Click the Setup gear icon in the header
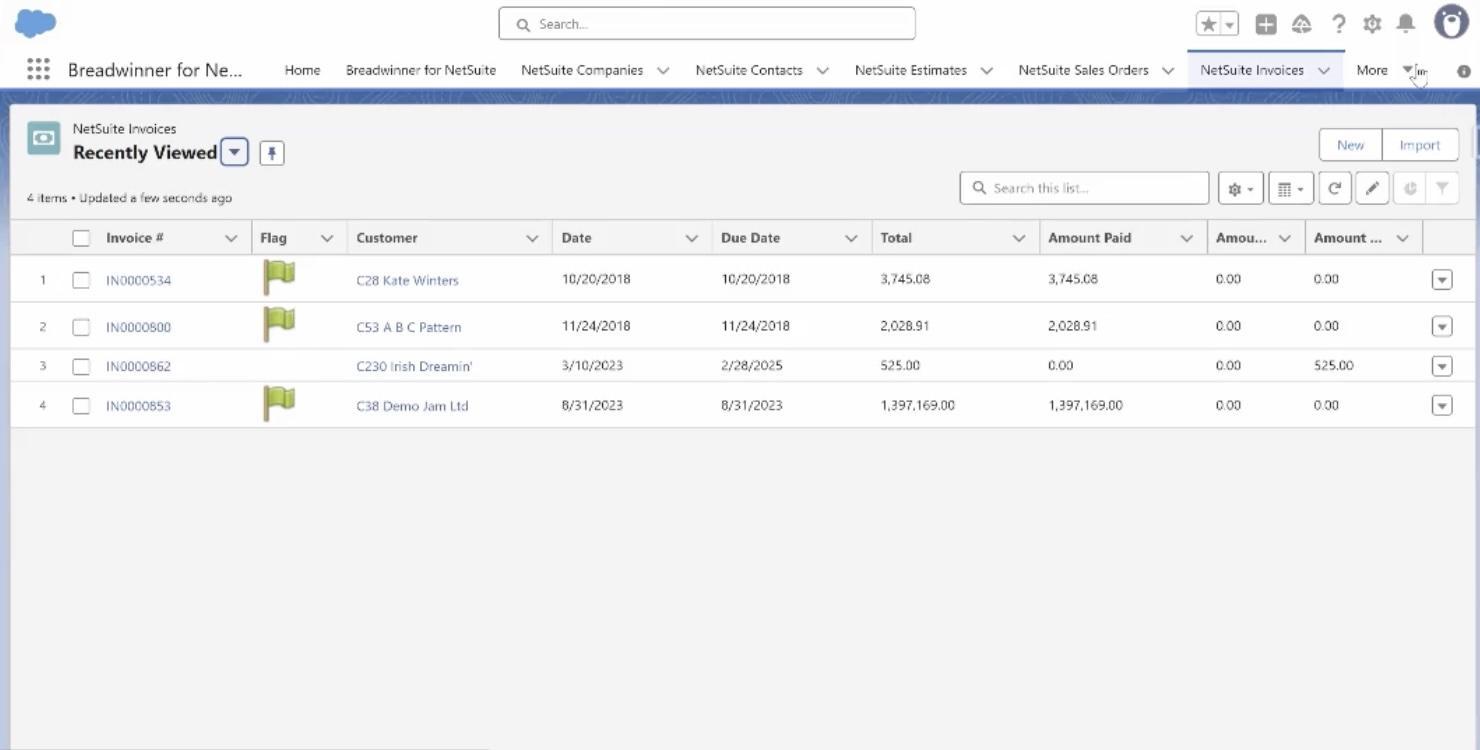 [x=1372, y=23]
